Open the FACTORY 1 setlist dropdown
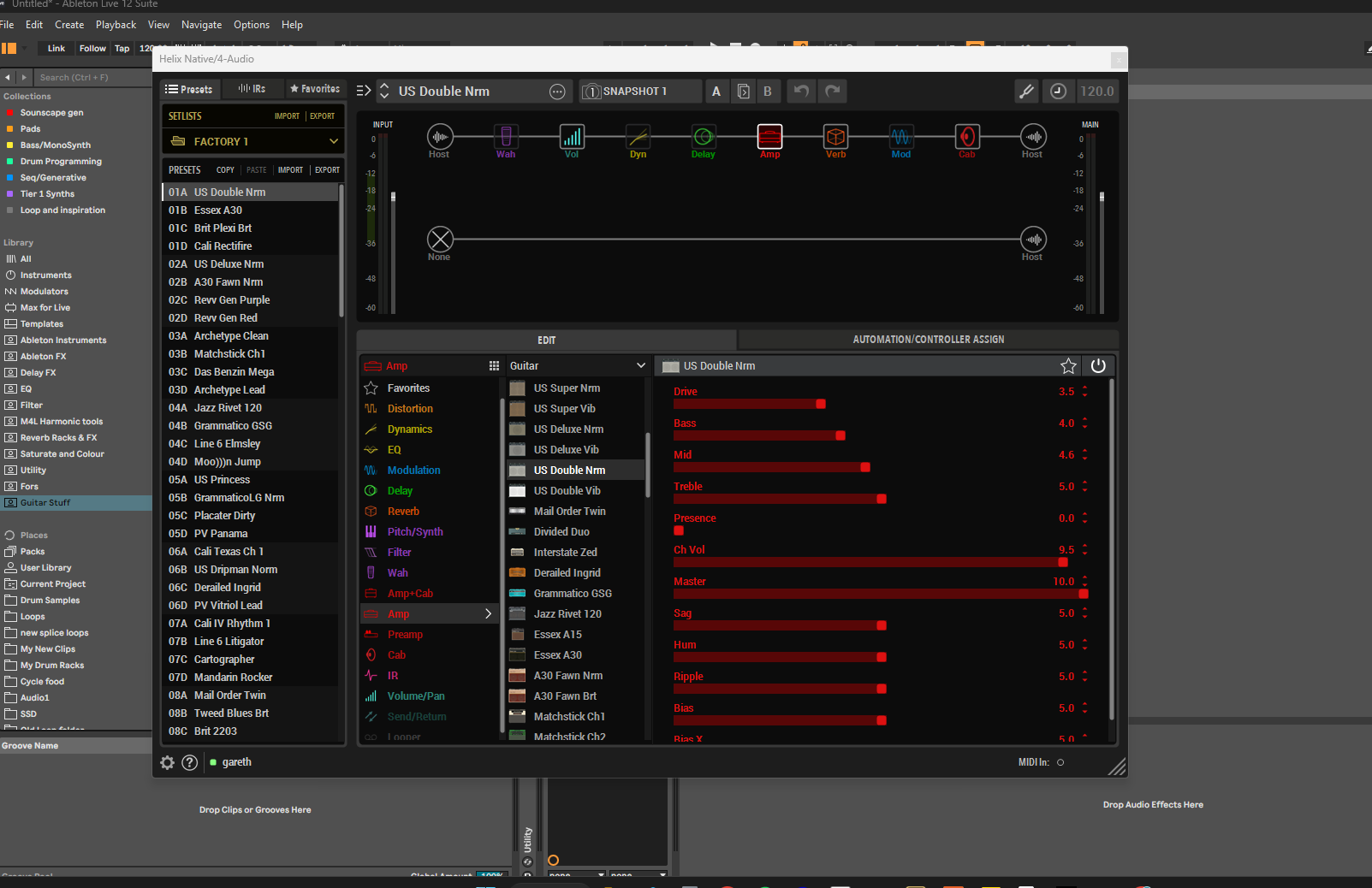Image resolution: width=1372 pixels, height=888 pixels. 254,141
